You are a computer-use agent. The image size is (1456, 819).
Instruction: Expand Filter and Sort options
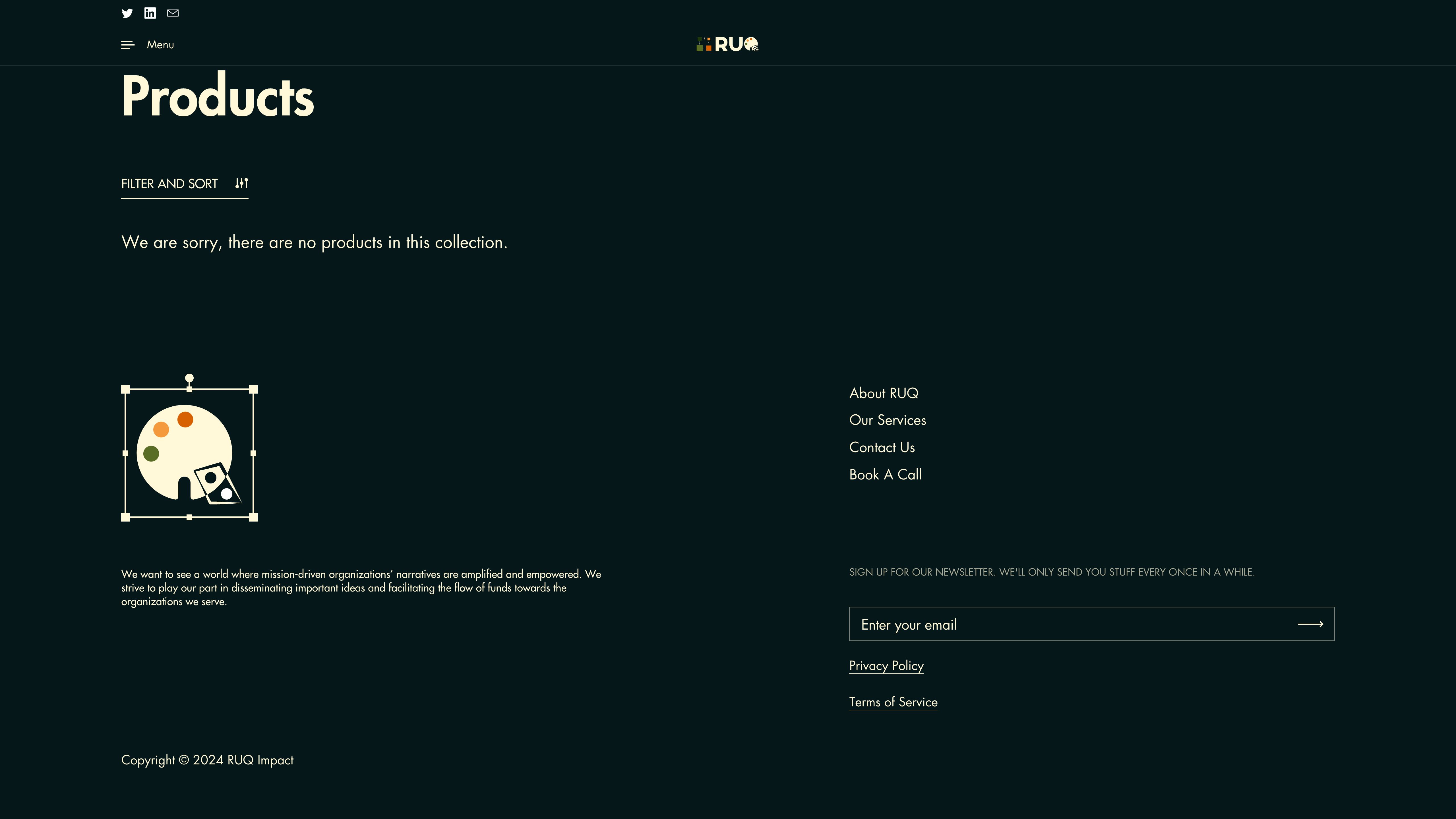pos(169,184)
